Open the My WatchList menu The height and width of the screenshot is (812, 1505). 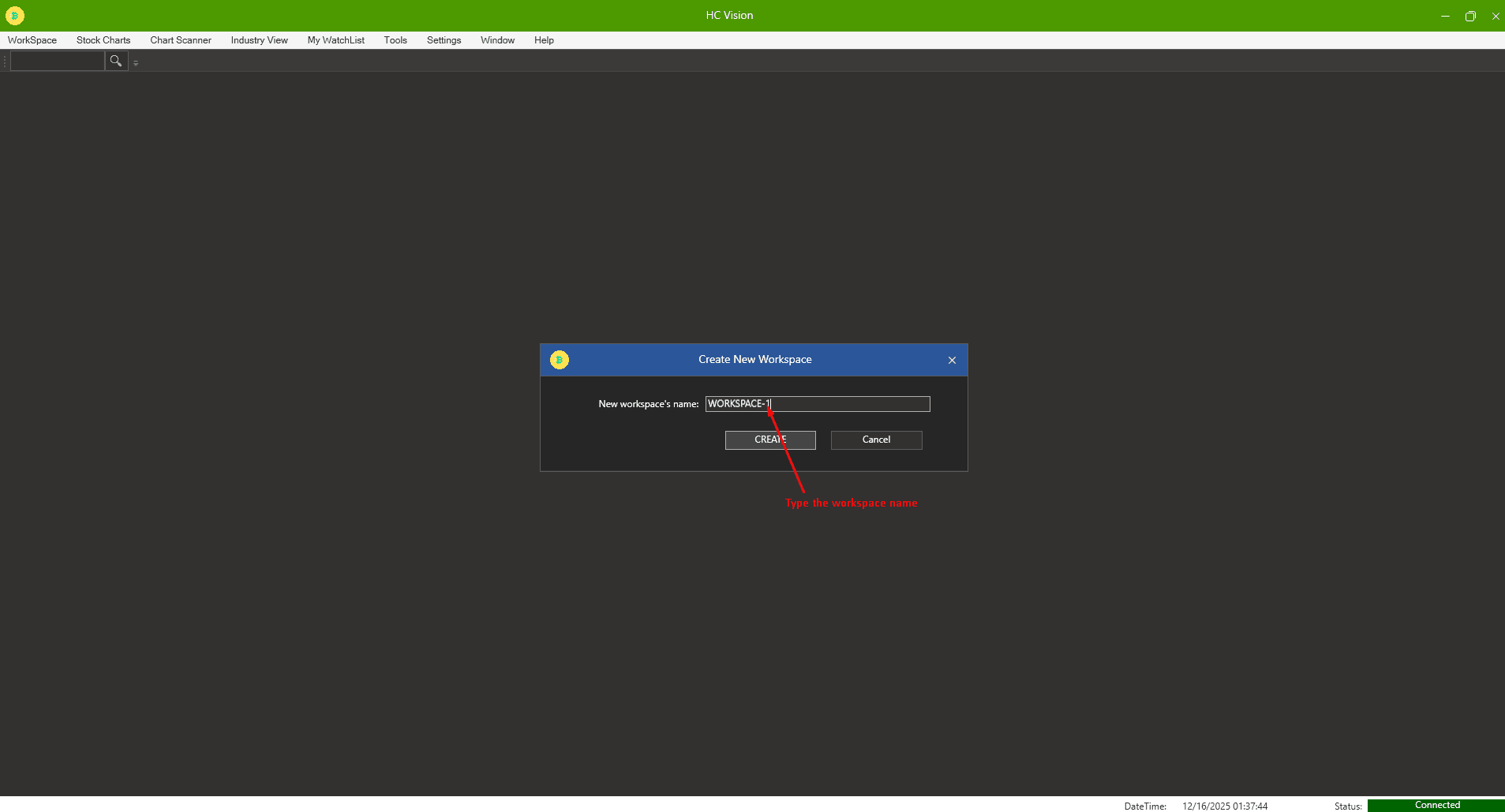click(x=335, y=40)
